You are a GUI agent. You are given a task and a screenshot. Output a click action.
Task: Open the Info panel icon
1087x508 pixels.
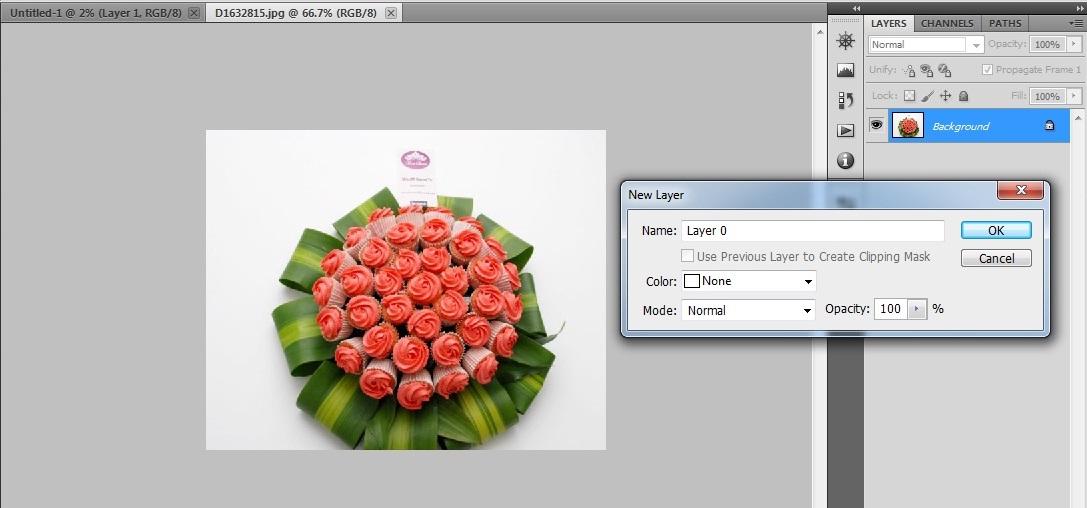coord(846,160)
